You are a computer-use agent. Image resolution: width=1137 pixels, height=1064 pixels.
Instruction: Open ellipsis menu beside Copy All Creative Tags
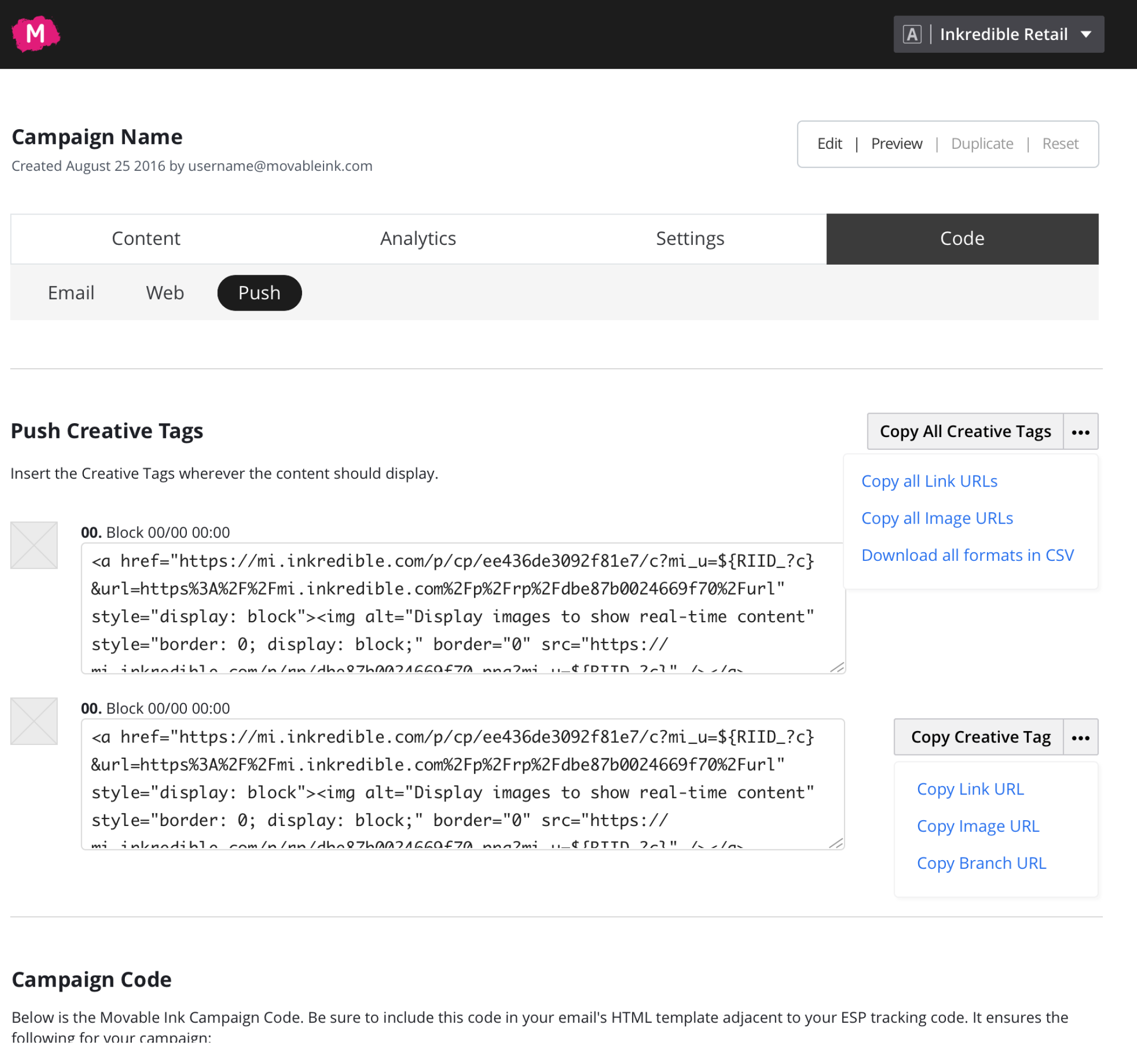pyautogui.click(x=1080, y=432)
